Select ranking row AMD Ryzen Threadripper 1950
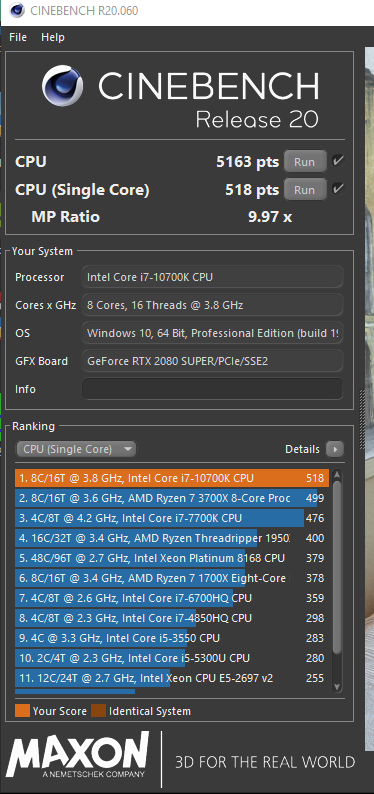Image resolution: width=374 pixels, height=794 pixels. [x=172, y=538]
